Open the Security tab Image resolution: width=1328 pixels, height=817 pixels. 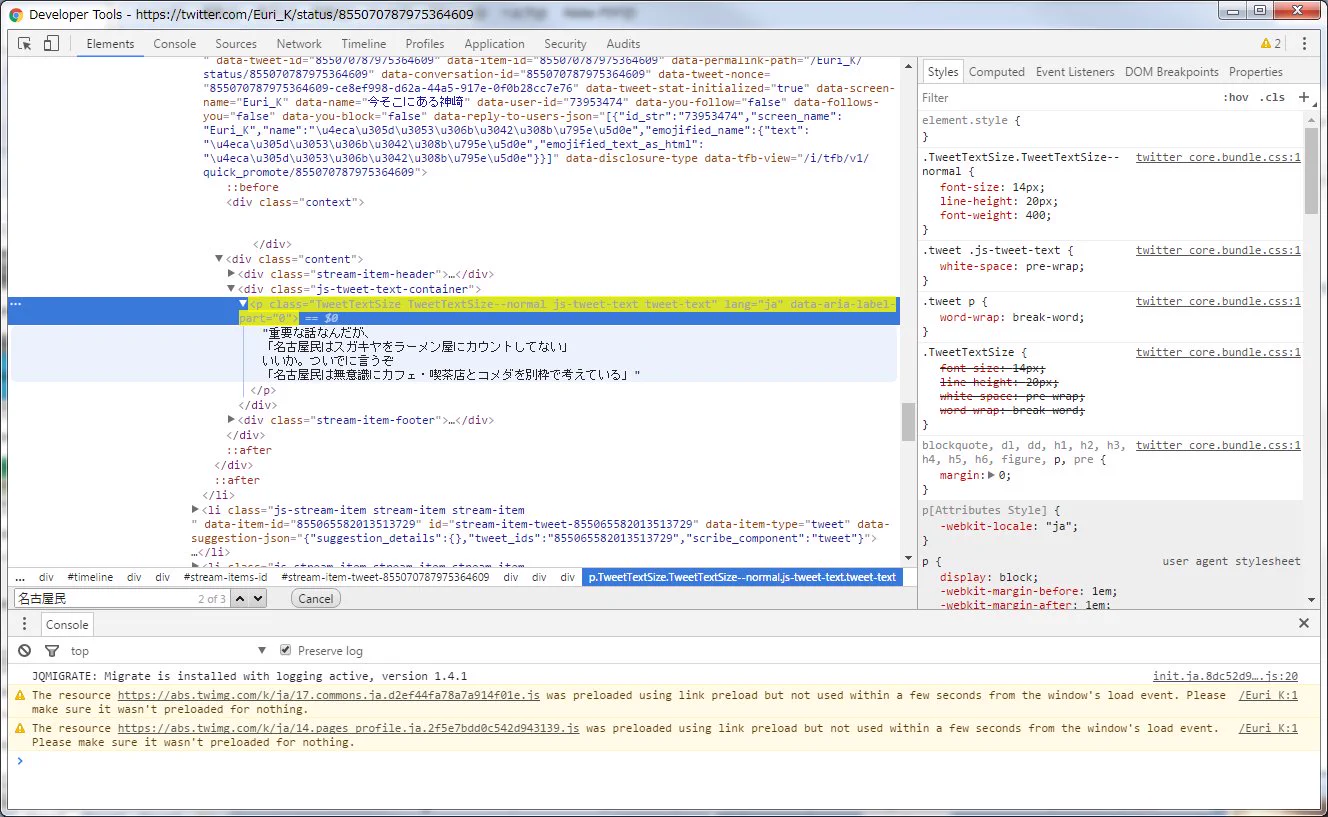click(565, 44)
